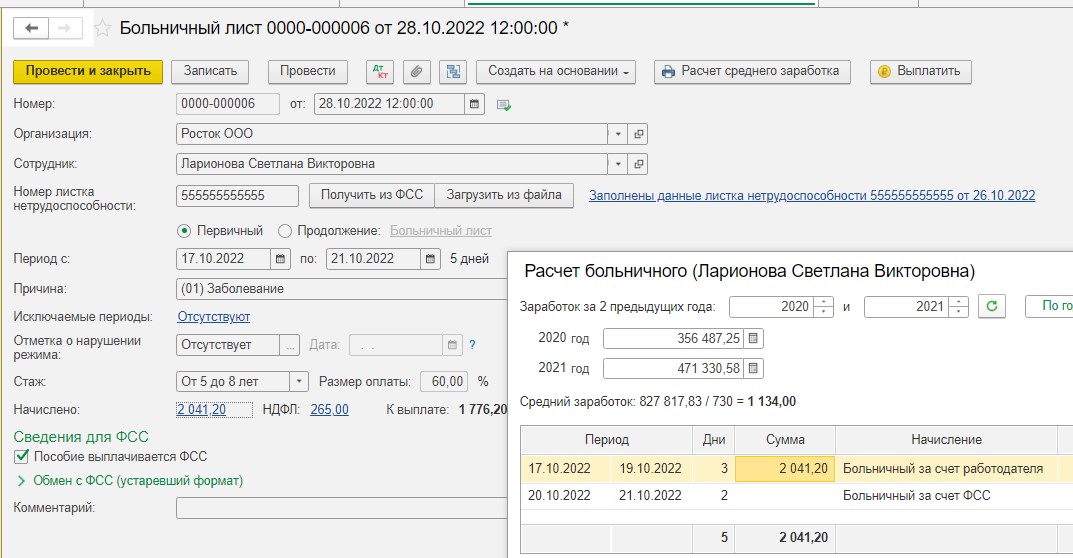1073x558 pixels.
Task: Click Сумма column header
Action: 785,440
